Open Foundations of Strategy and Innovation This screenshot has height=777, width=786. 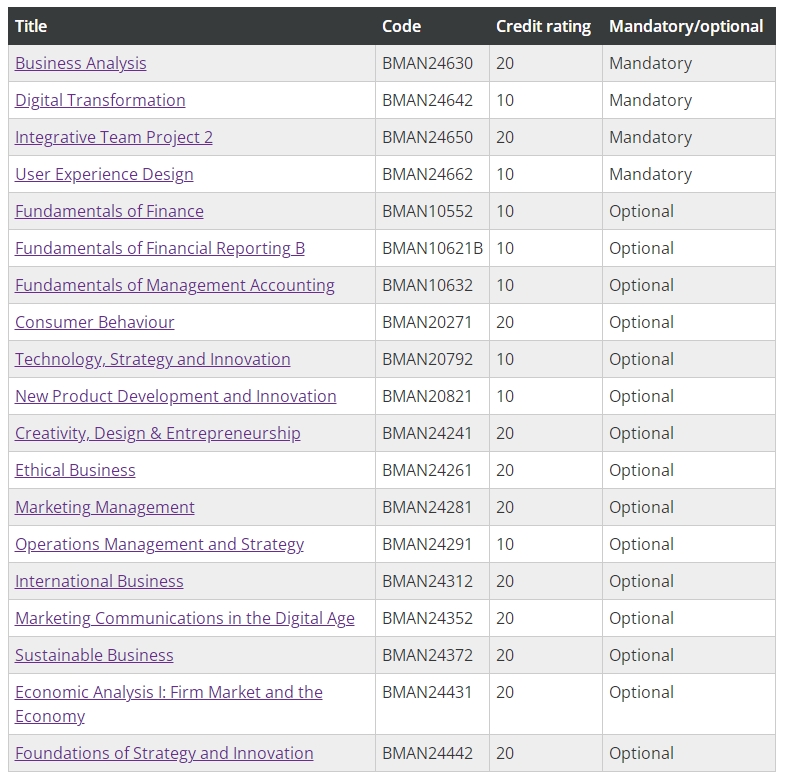coord(164,753)
